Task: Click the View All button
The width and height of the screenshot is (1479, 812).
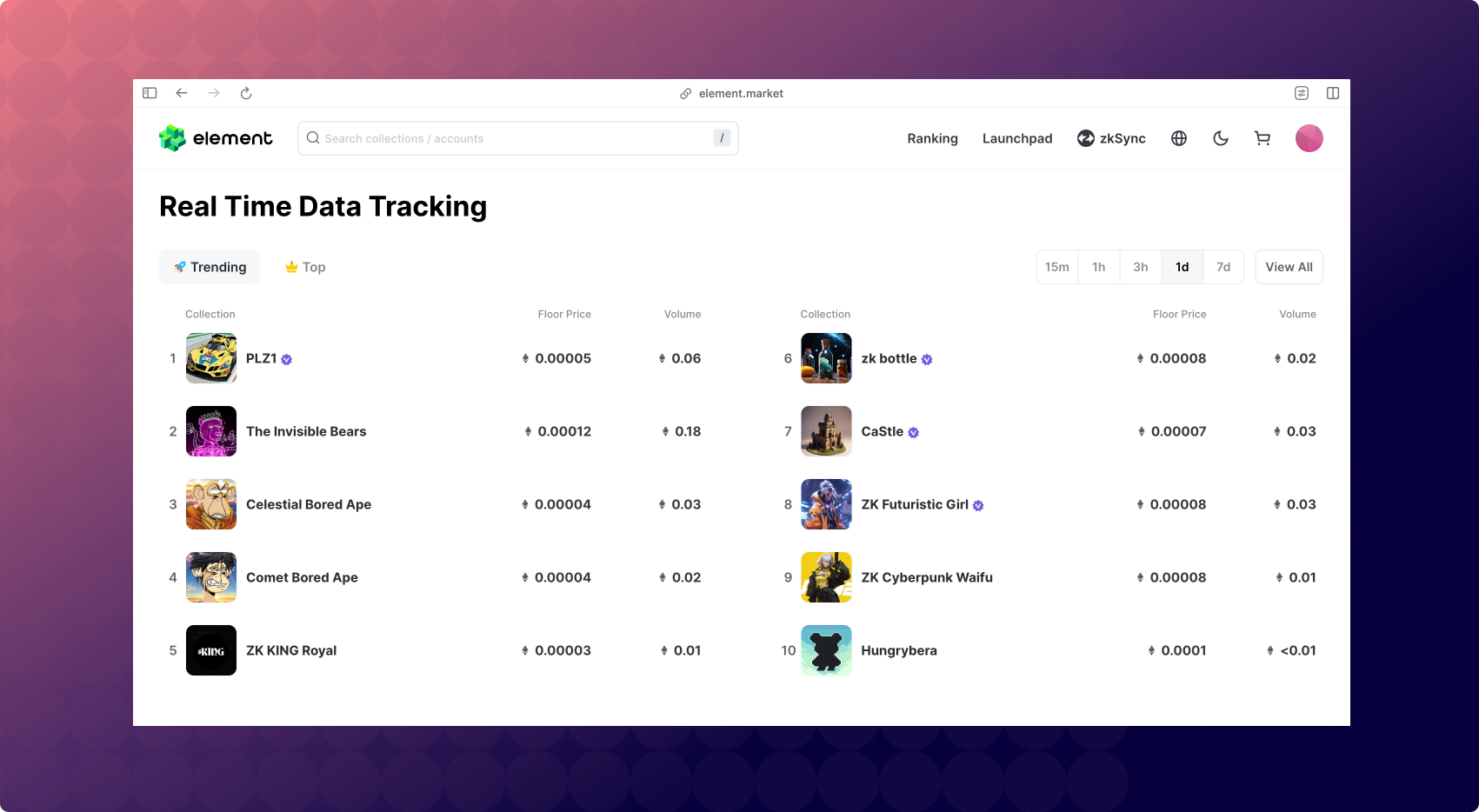Action: [x=1289, y=267]
